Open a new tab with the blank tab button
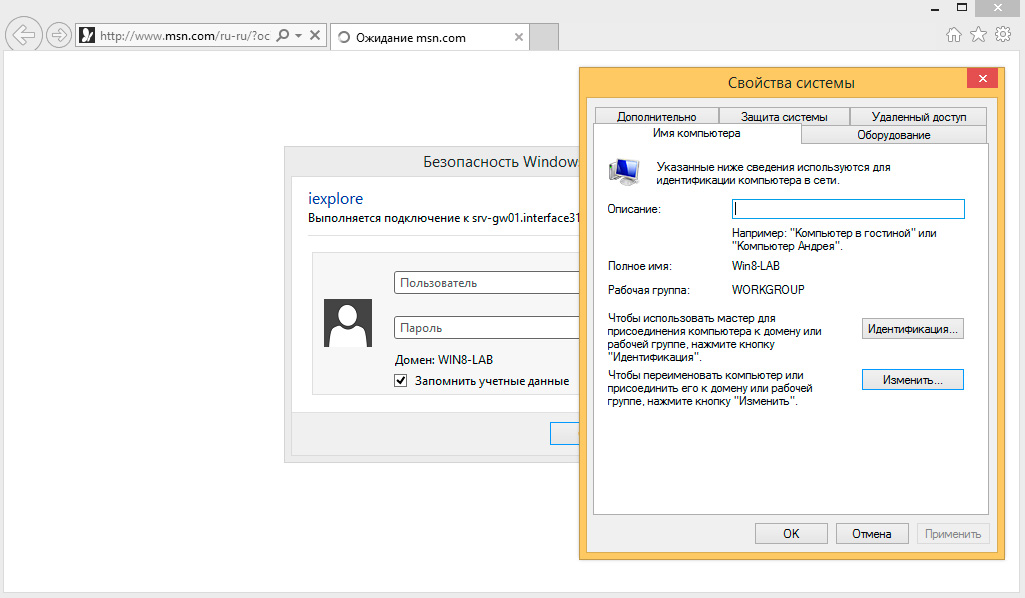1025x598 pixels. pyautogui.click(x=544, y=37)
